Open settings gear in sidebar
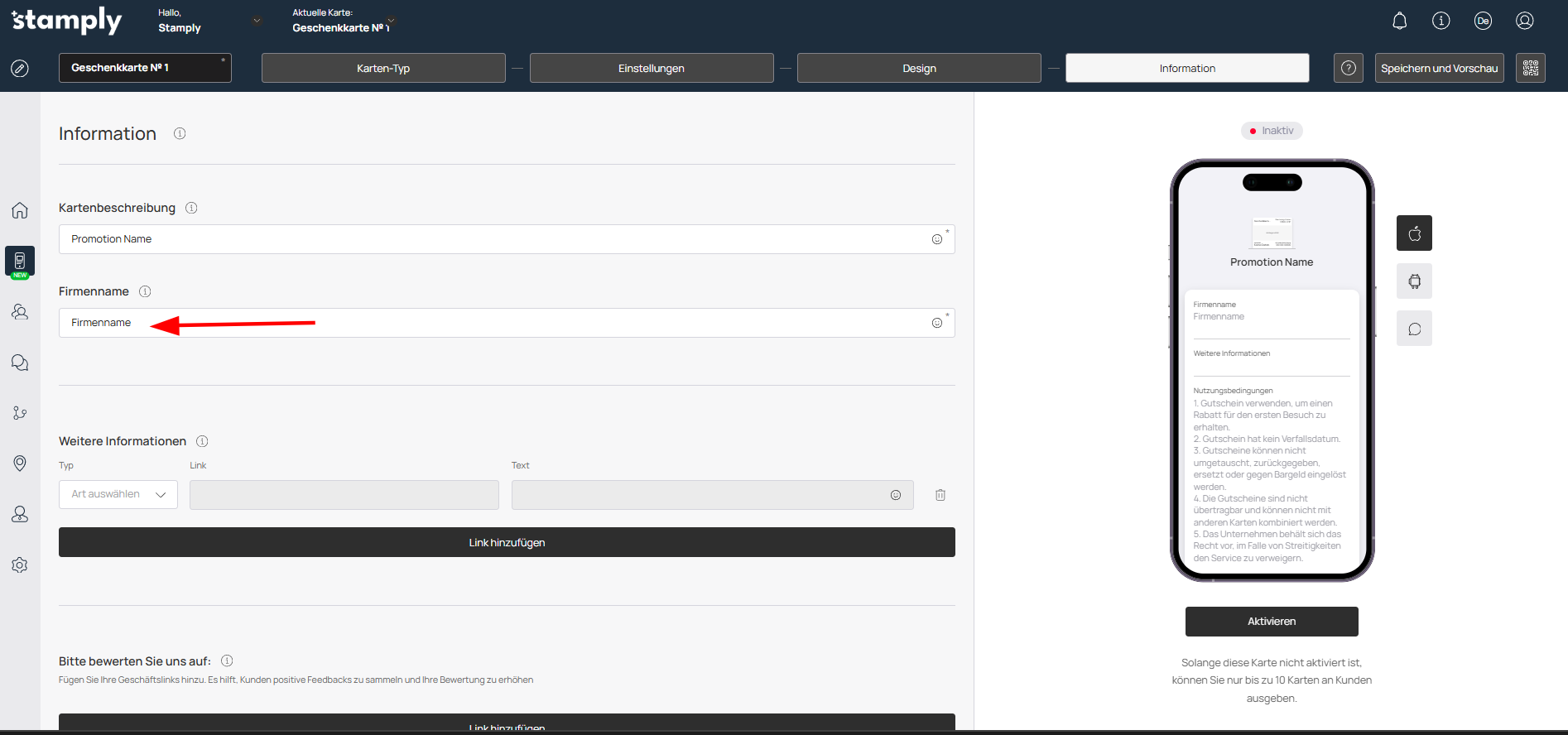The width and height of the screenshot is (1568, 735). 20,564
